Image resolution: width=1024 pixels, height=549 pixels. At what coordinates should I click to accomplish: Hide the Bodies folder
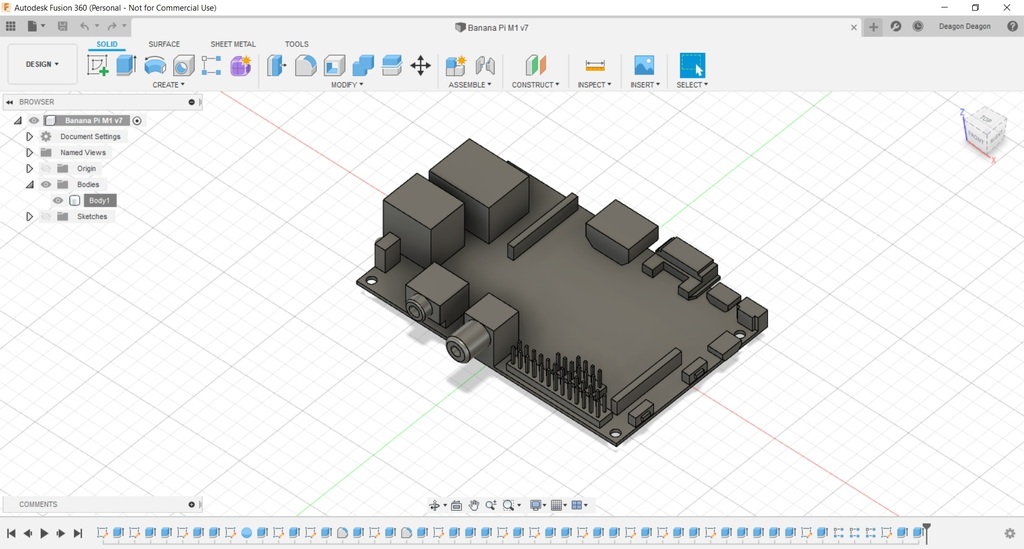click(46, 184)
